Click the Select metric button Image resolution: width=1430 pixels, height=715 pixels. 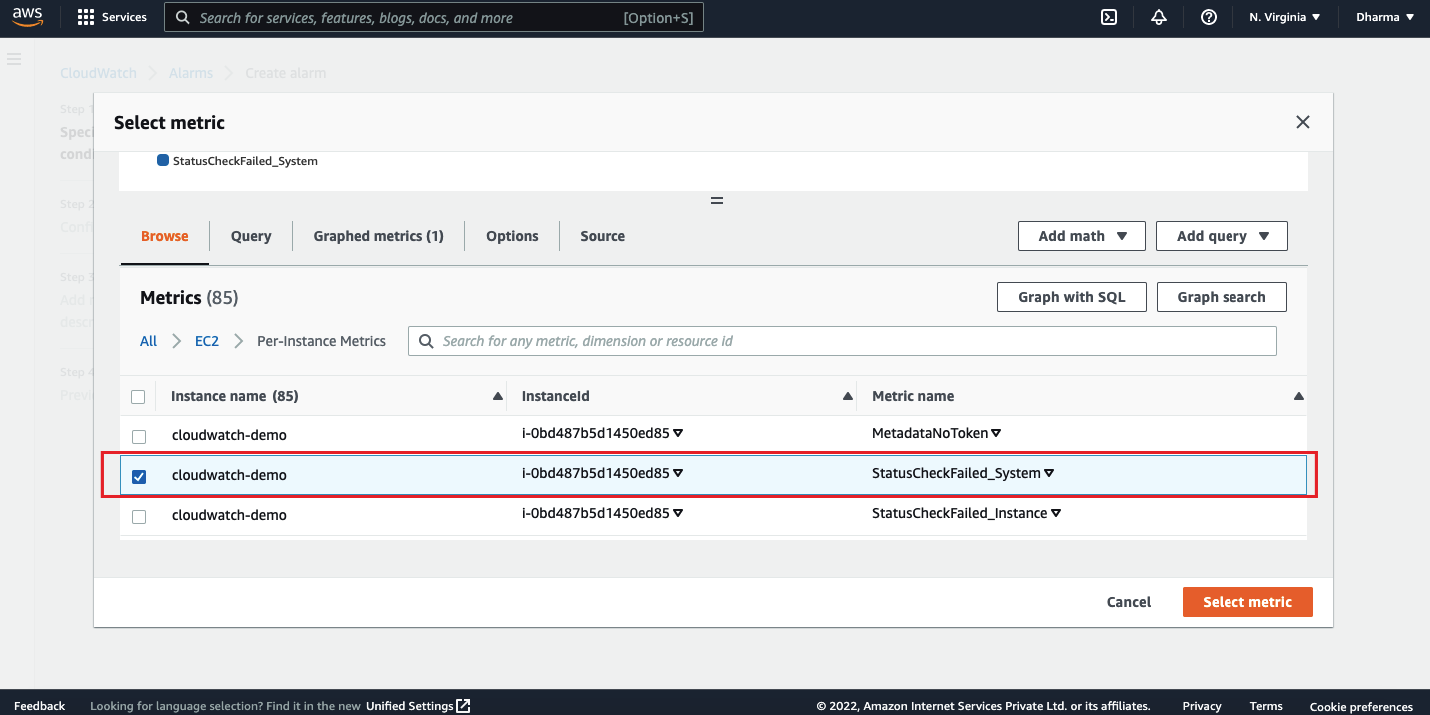[1247, 602]
